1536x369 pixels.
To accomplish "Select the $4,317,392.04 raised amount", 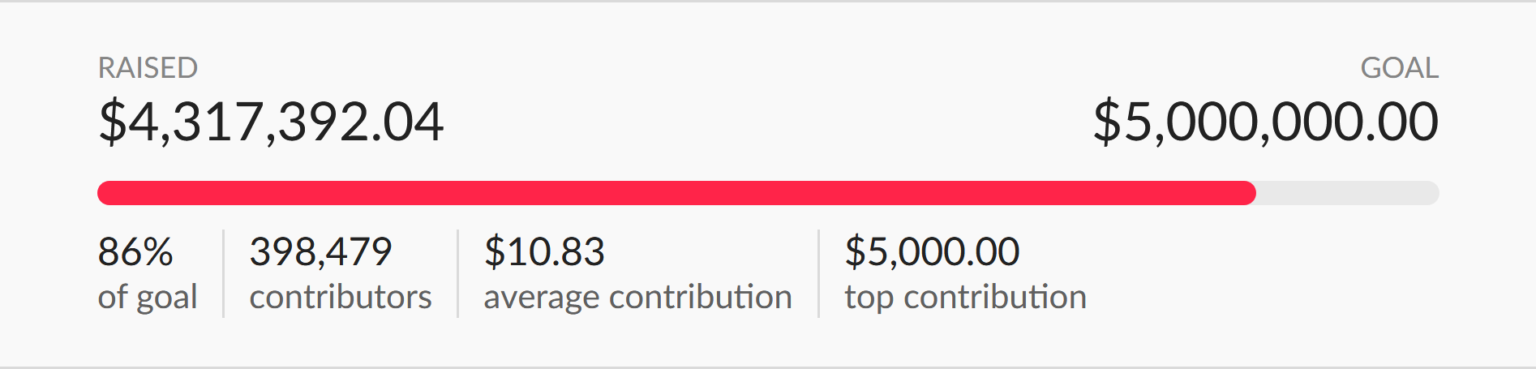I will tap(271, 122).
